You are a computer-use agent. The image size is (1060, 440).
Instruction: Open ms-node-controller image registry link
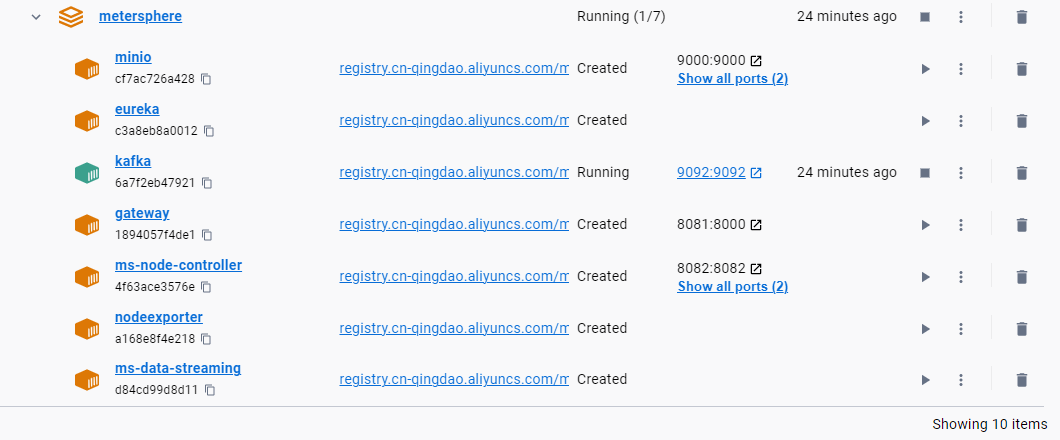click(454, 276)
